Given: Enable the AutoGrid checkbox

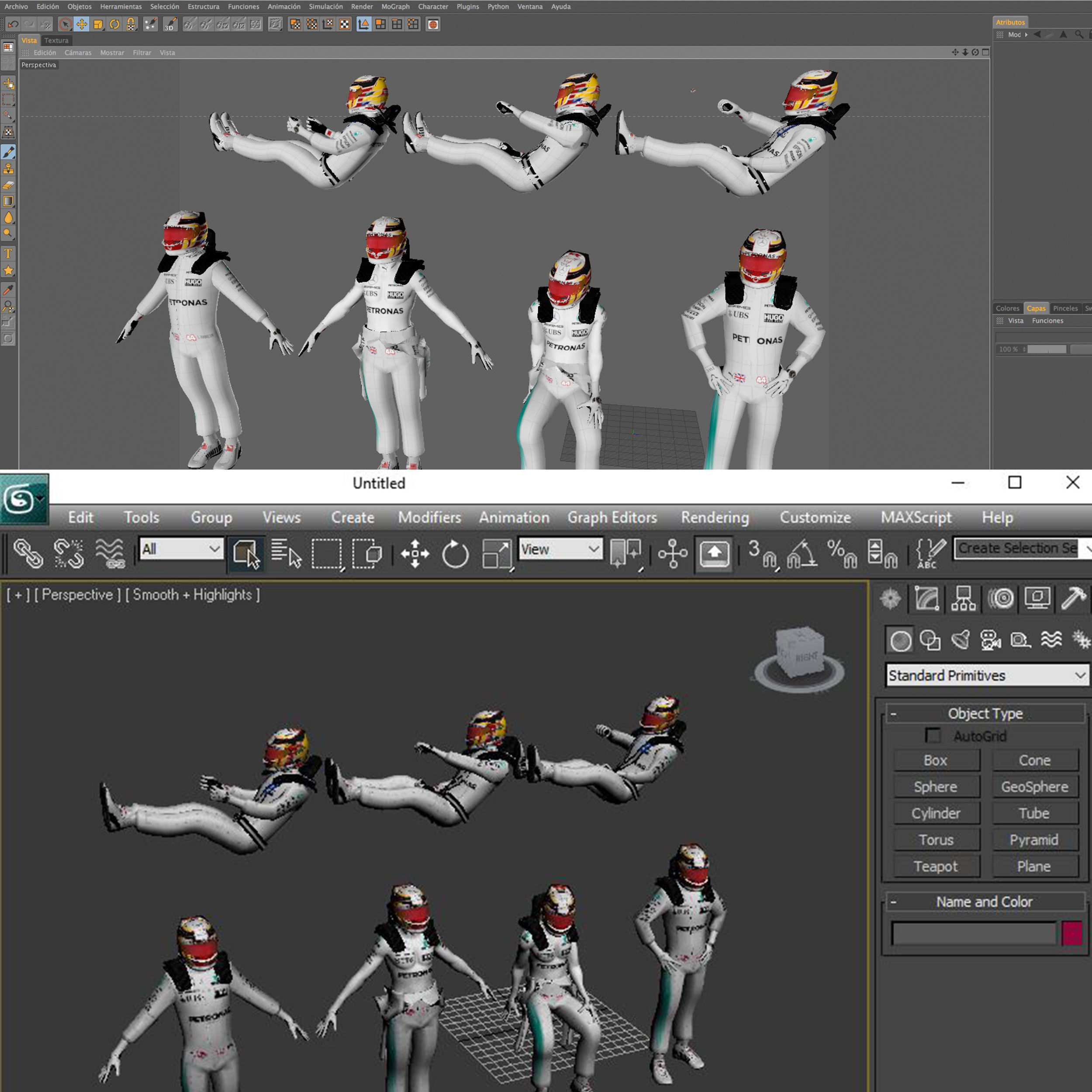Looking at the screenshot, I should [x=933, y=735].
